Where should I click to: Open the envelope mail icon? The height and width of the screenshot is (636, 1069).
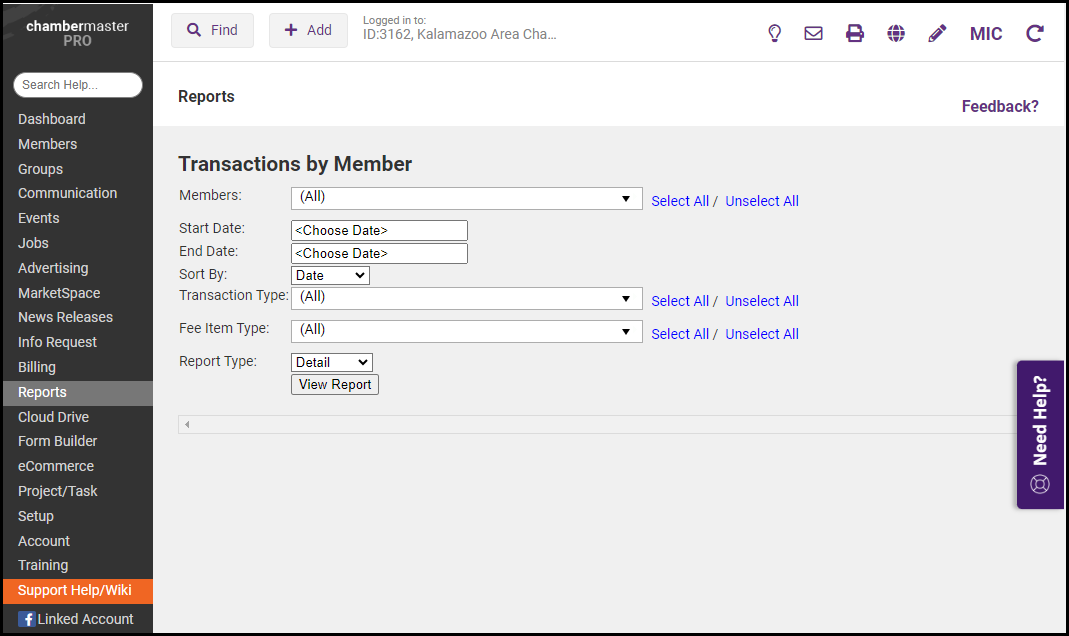pyautogui.click(x=814, y=33)
